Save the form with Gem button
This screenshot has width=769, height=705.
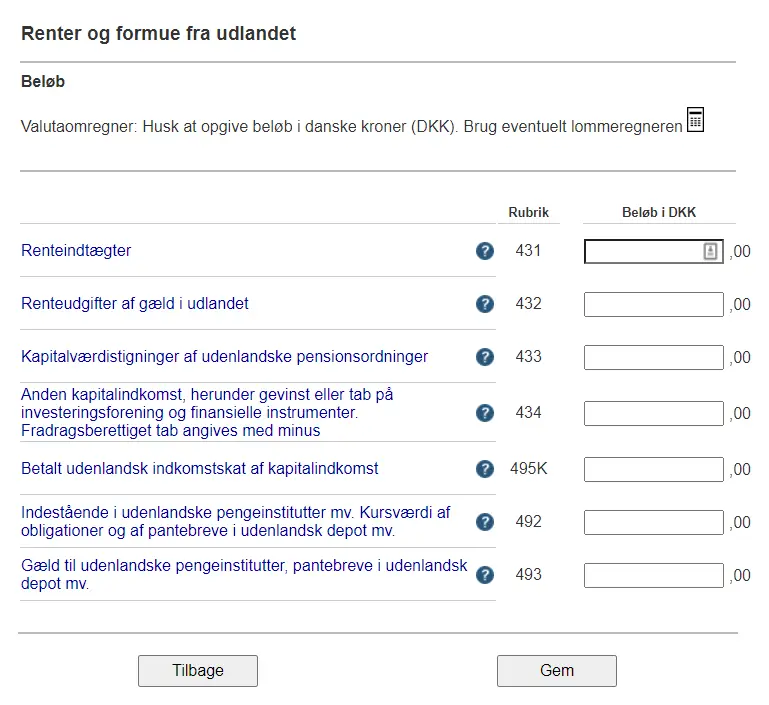pyautogui.click(x=557, y=671)
